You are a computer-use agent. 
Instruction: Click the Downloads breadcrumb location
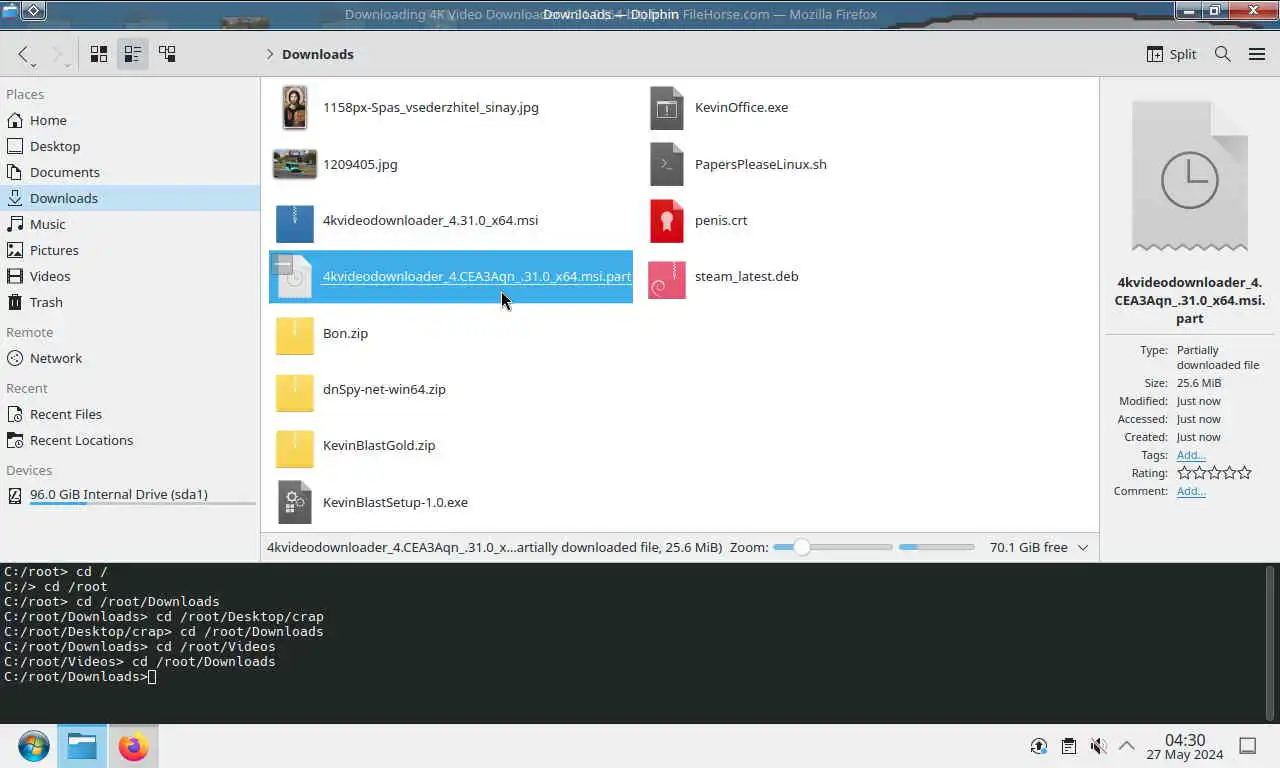click(x=318, y=54)
